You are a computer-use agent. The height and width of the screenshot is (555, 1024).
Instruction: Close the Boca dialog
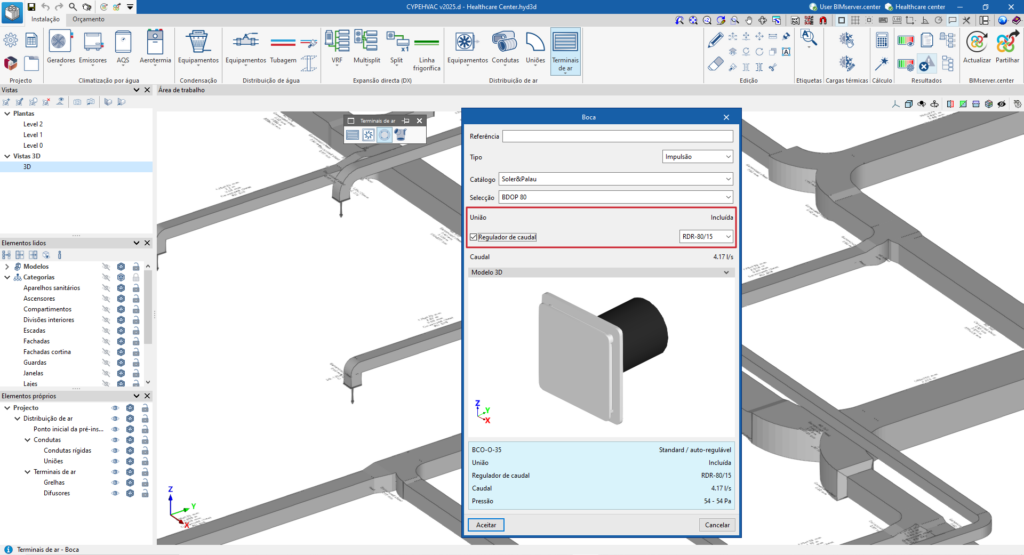click(x=726, y=117)
